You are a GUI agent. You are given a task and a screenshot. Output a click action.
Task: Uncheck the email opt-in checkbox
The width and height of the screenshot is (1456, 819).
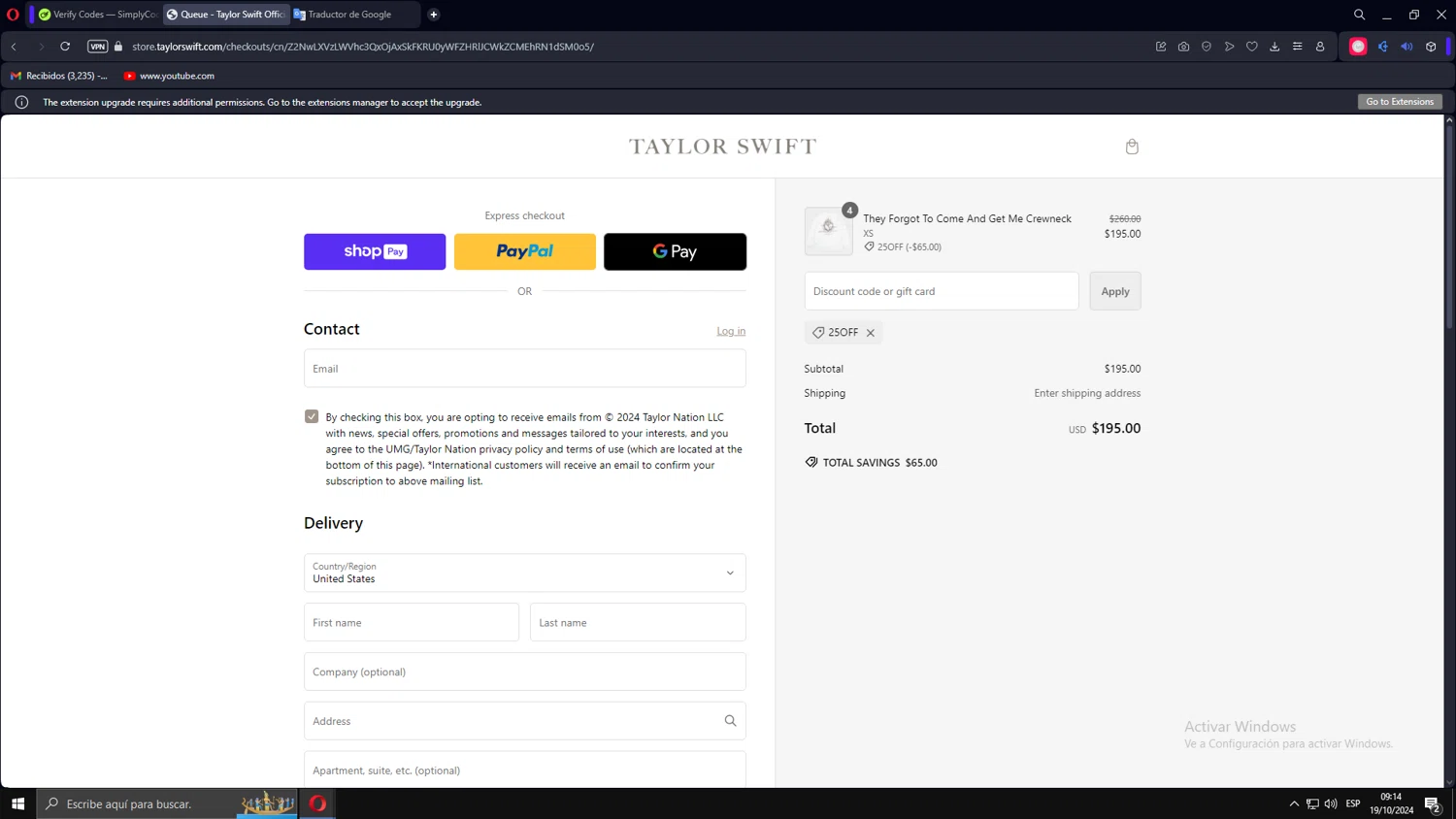pyautogui.click(x=312, y=416)
